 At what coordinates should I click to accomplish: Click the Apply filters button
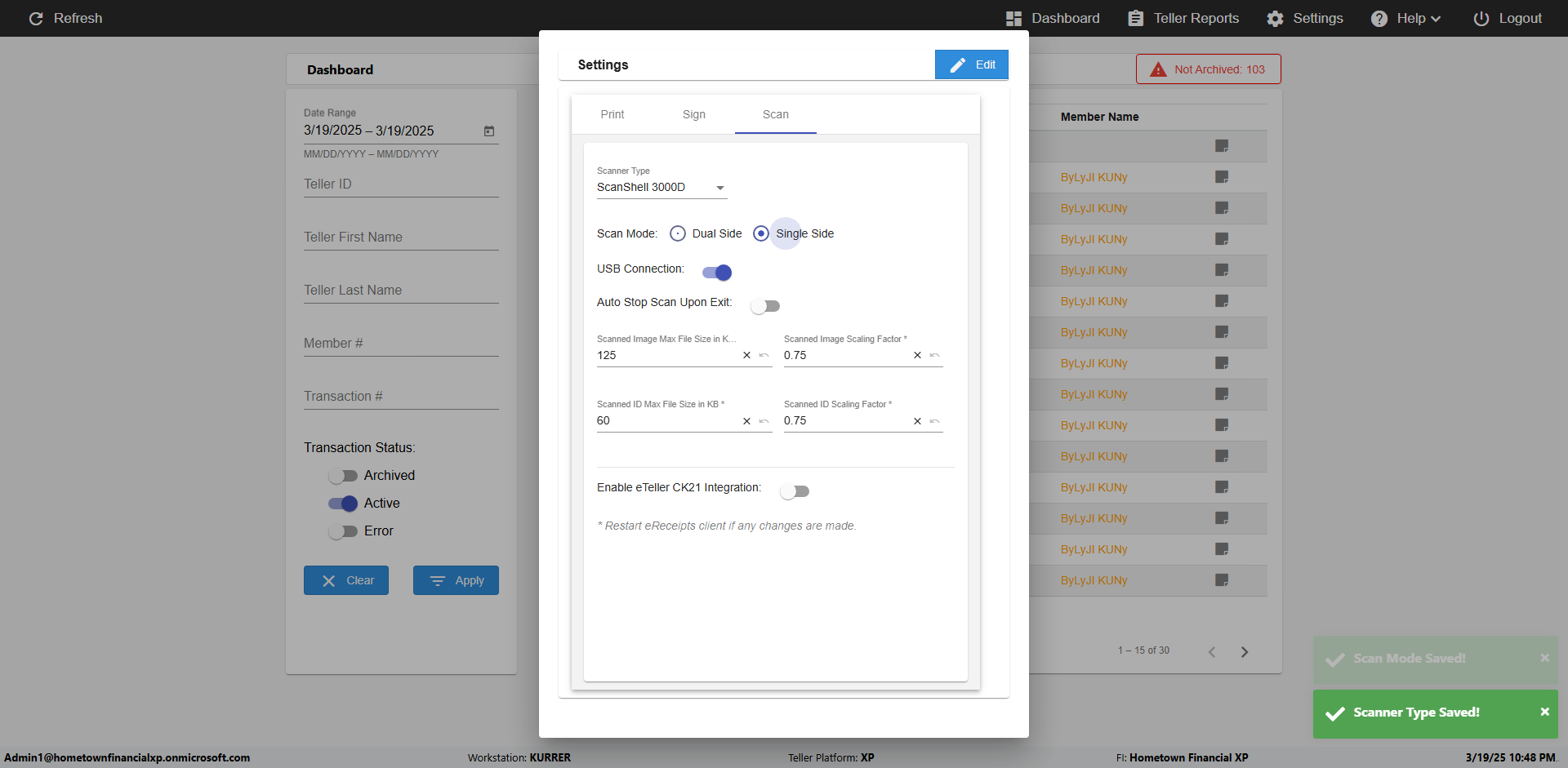456,580
